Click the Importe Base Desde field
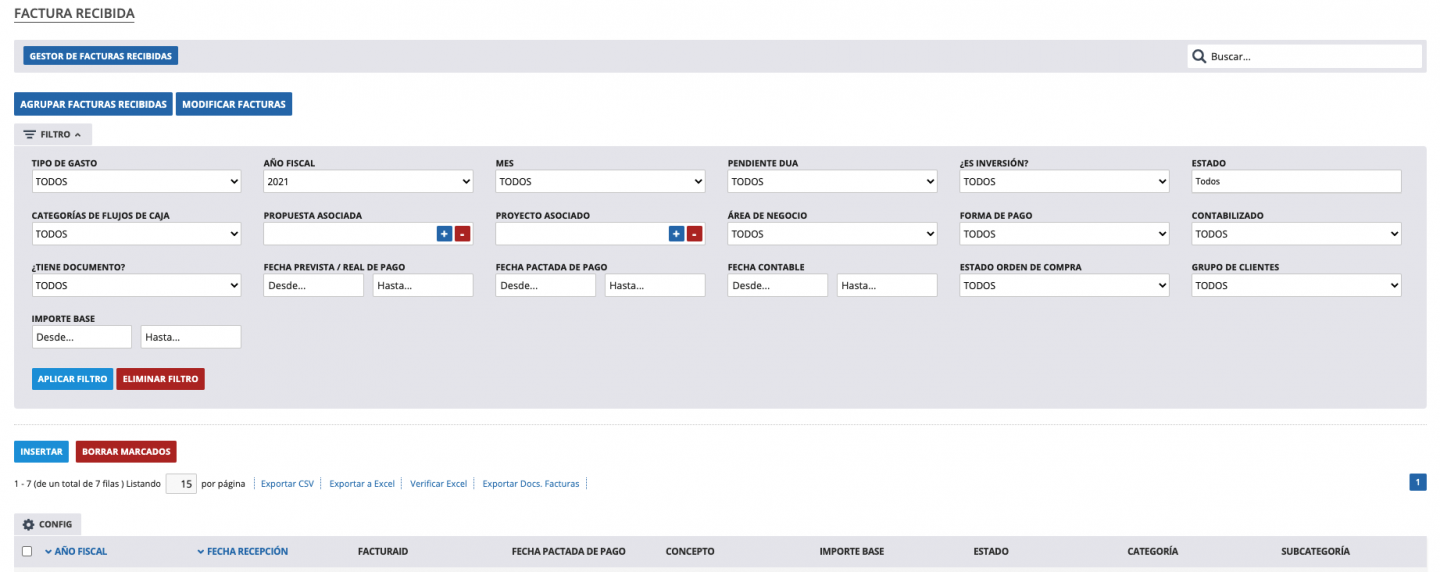Image resolution: width=1440 pixels, height=572 pixels. (x=81, y=337)
